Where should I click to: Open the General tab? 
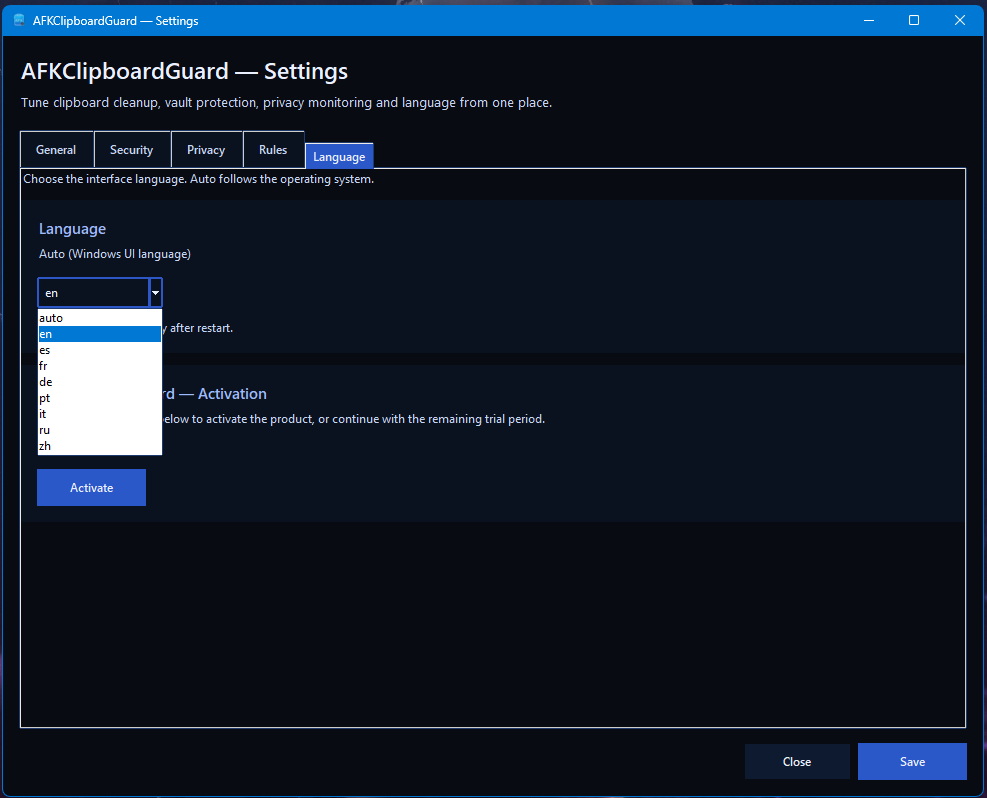[56, 150]
